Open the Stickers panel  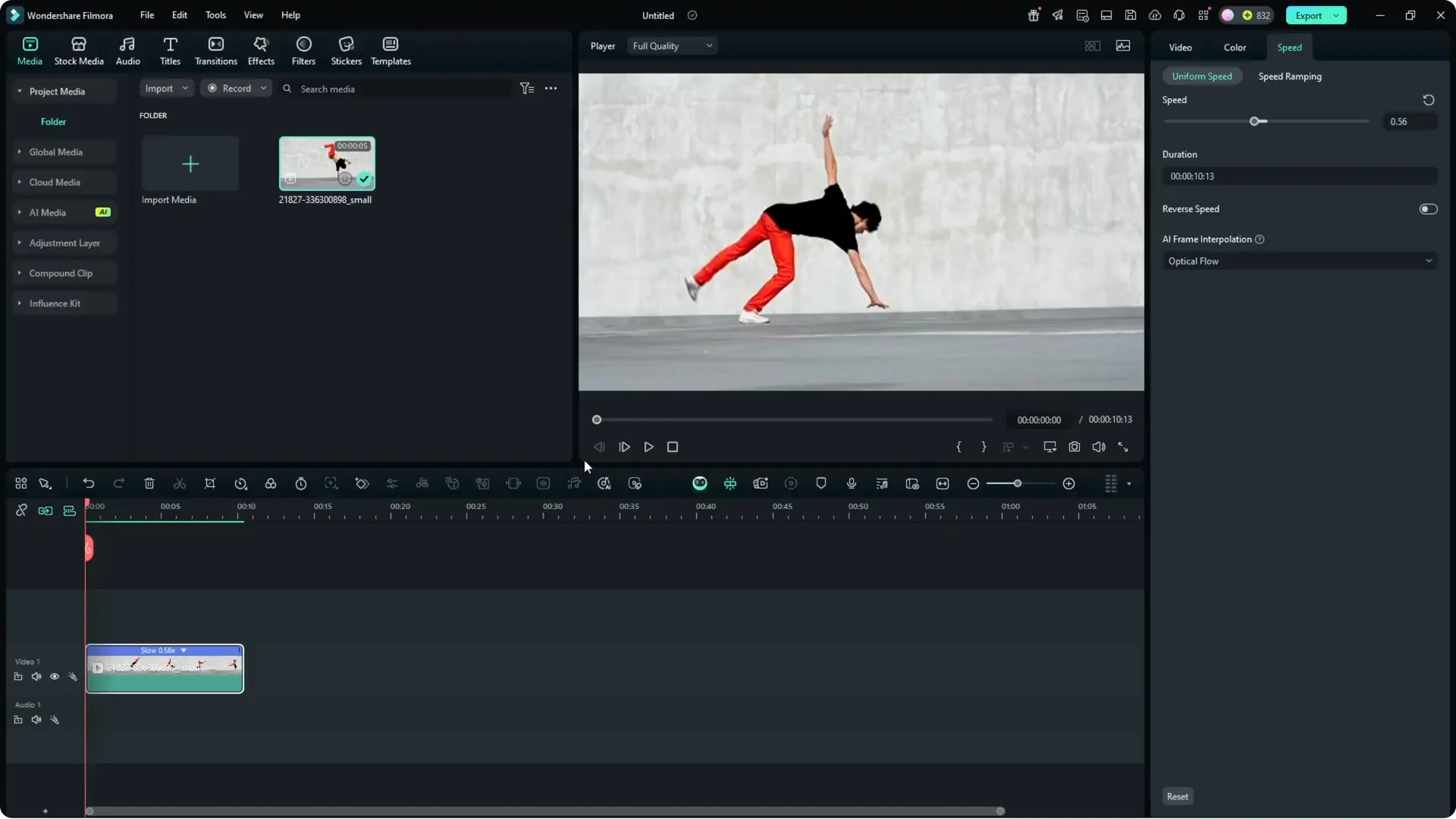[346, 49]
